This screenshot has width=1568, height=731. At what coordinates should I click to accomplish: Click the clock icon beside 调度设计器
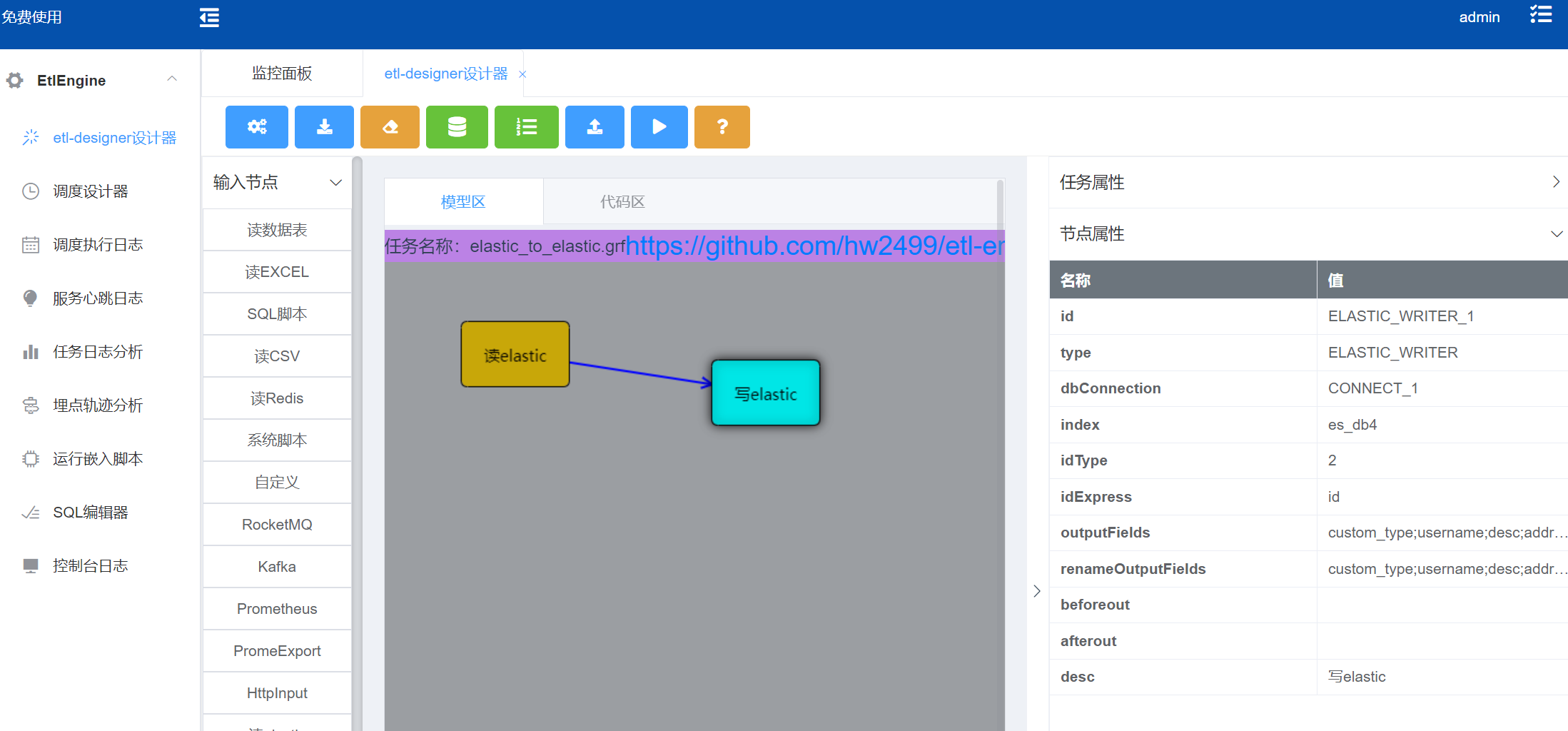(31, 191)
